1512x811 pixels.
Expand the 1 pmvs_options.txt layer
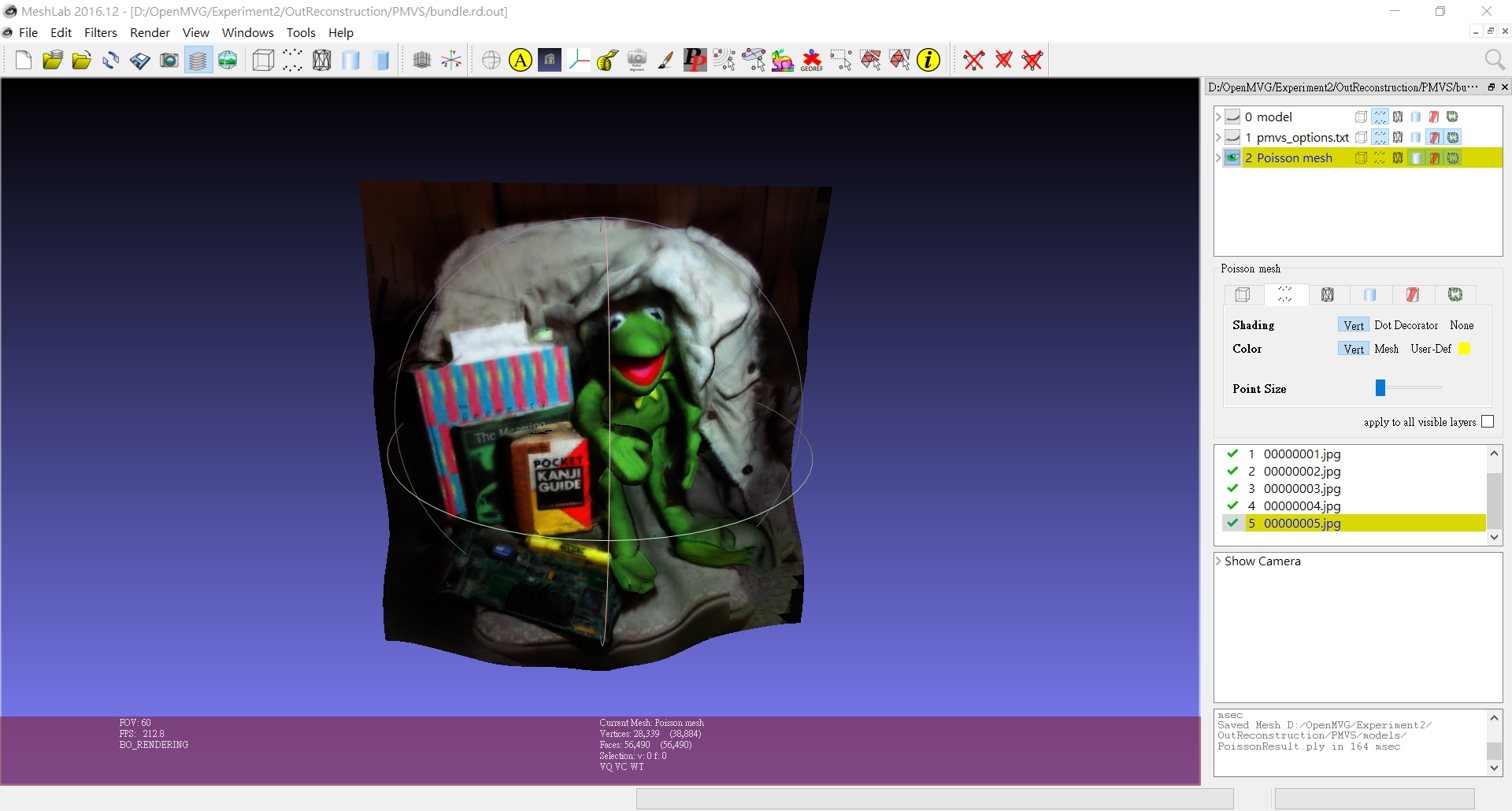click(1218, 137)
